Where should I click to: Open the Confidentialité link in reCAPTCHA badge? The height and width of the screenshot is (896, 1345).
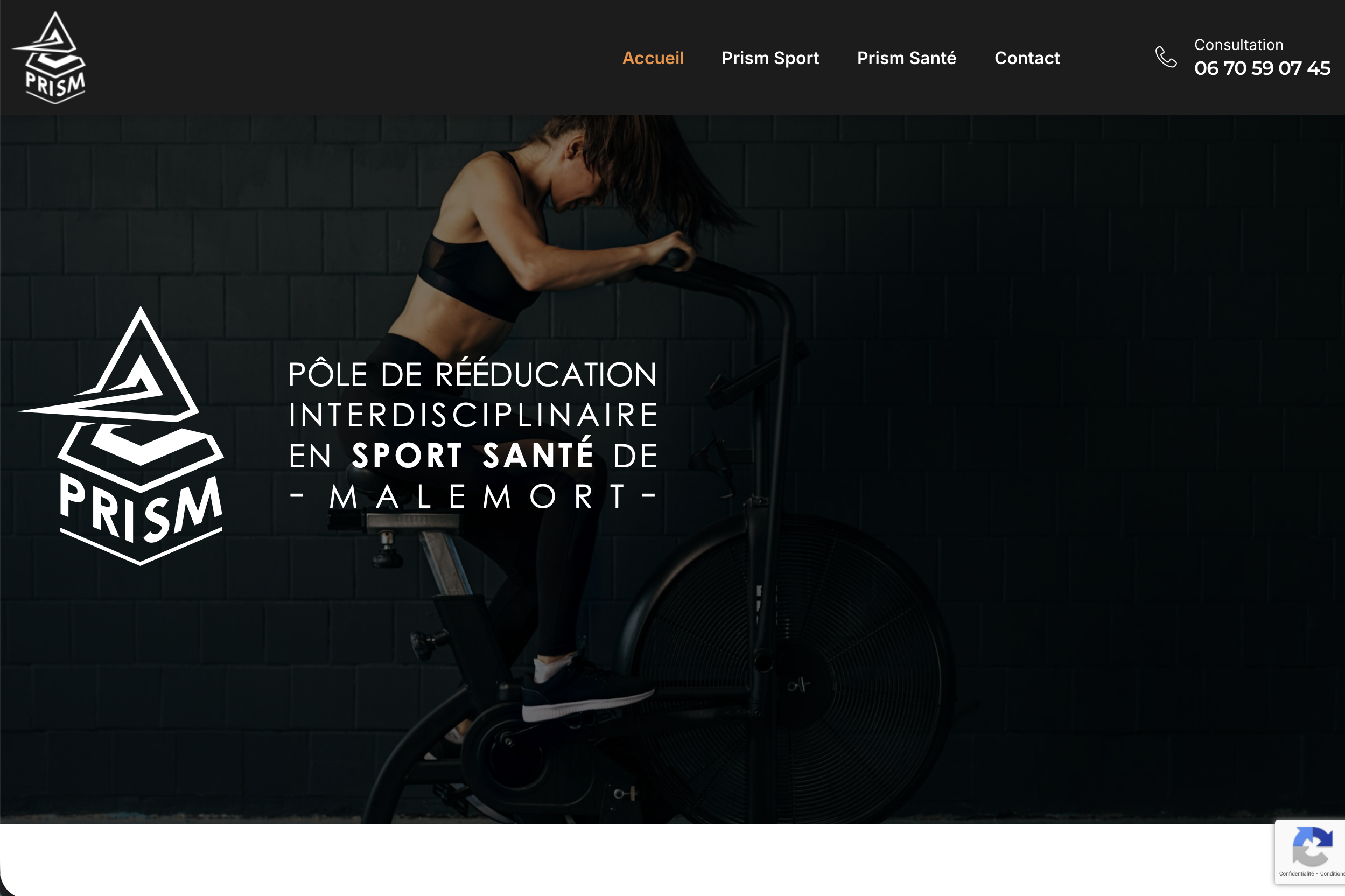[1296, 874]
